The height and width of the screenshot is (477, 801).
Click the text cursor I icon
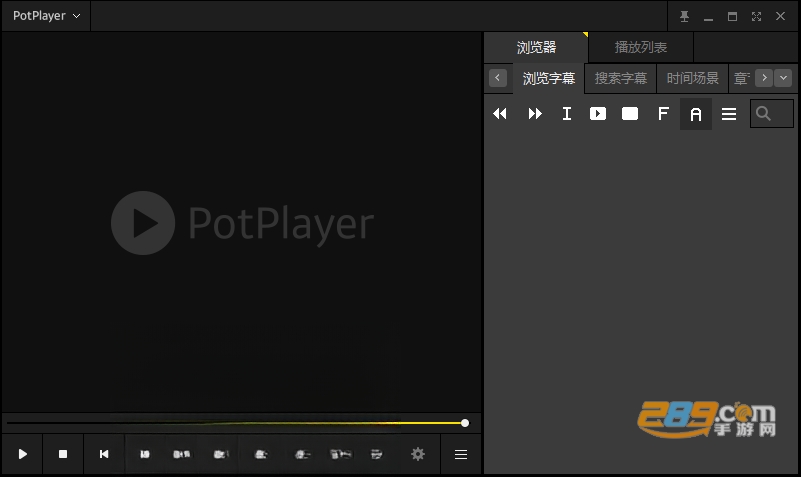(567, 113)
